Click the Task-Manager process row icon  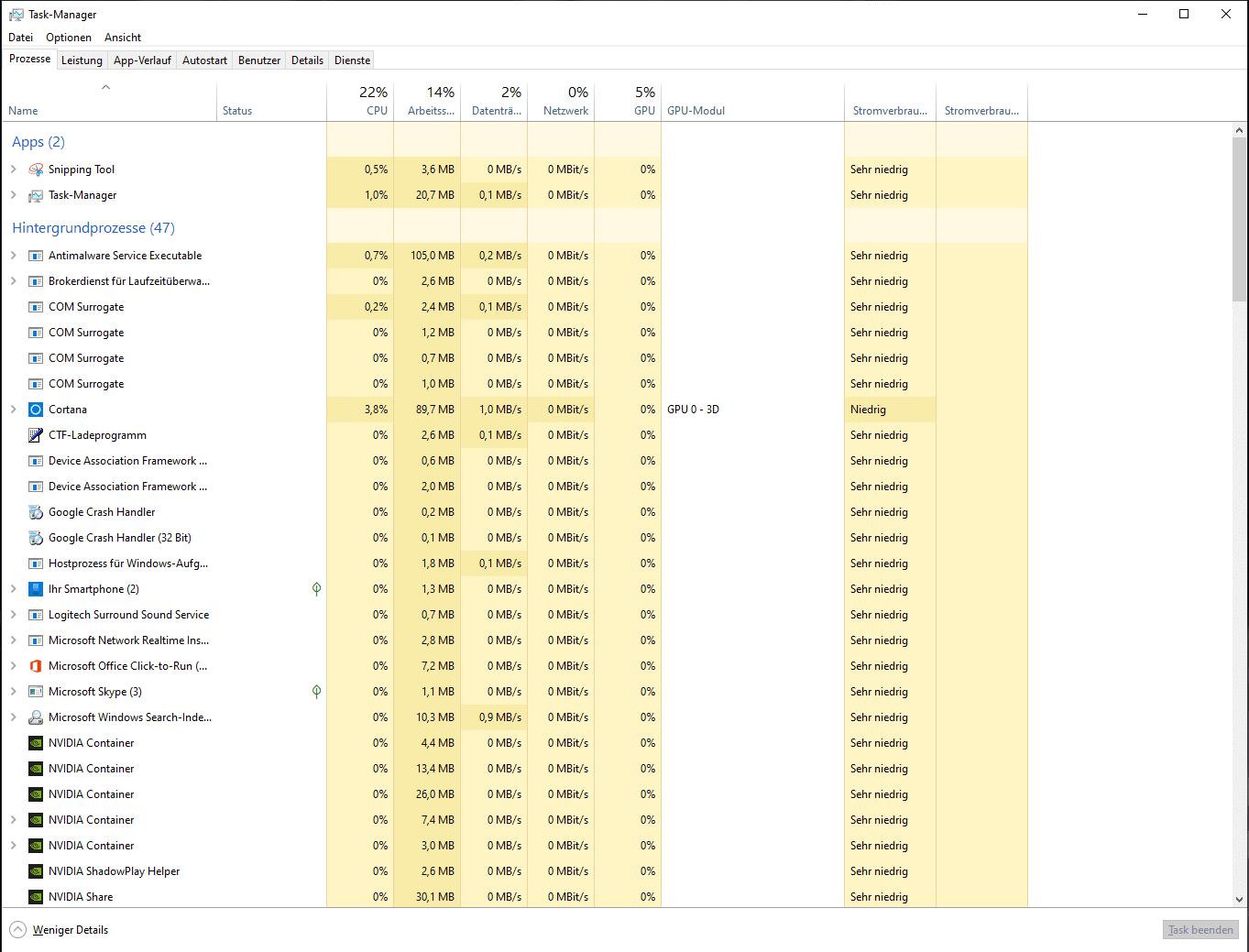point(36,195)
